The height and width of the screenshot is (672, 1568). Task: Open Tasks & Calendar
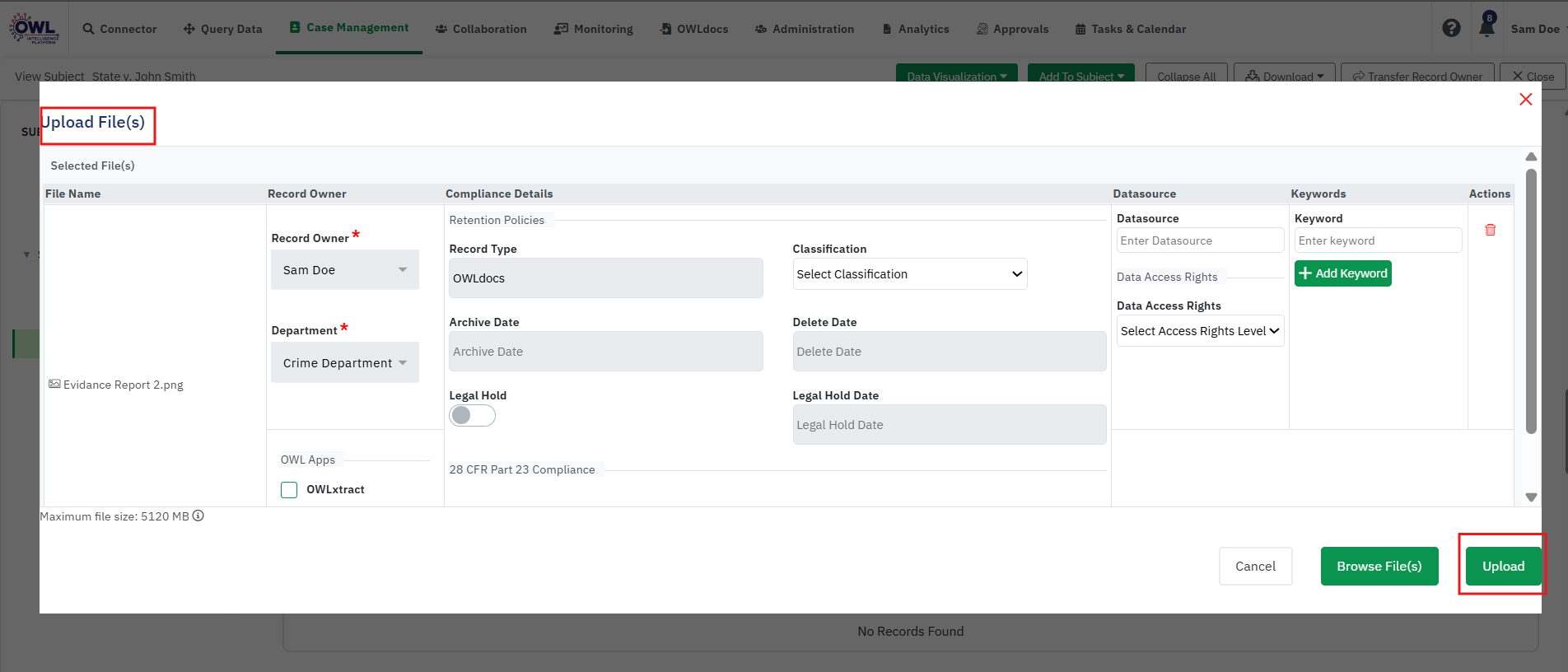point(1131,29)
